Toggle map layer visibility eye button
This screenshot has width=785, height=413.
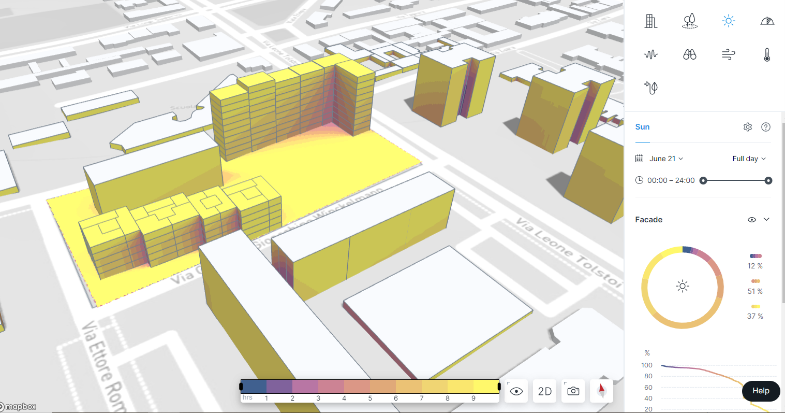tap(517, 391)
